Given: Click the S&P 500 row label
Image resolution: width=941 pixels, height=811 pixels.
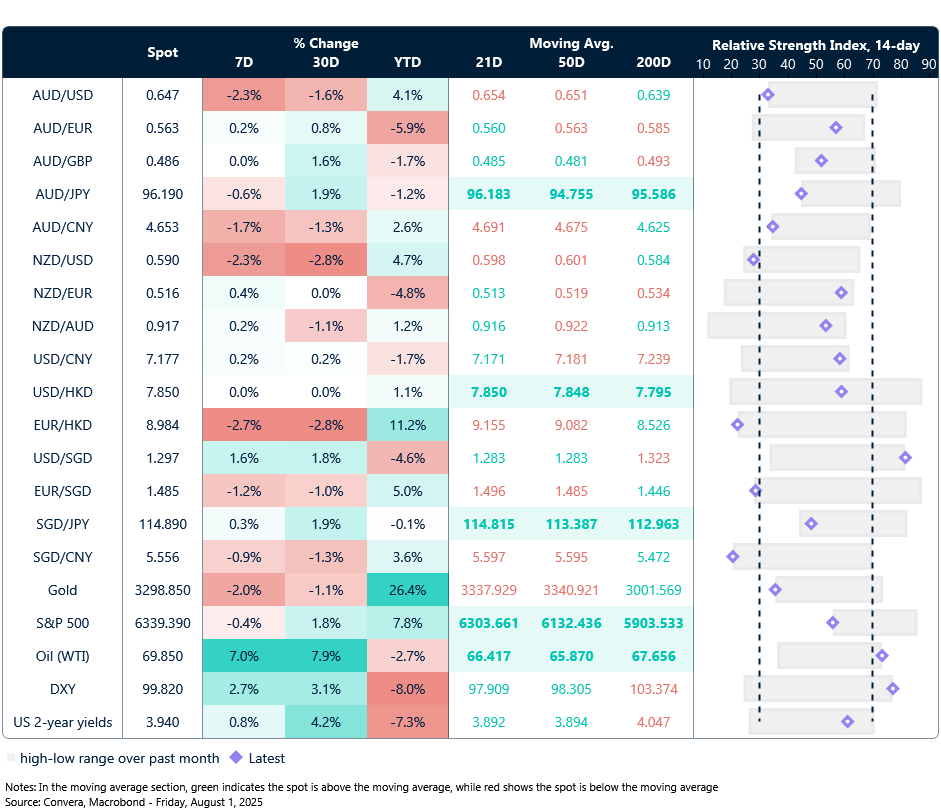Looking at the screenshot, I should click(62, 623).
